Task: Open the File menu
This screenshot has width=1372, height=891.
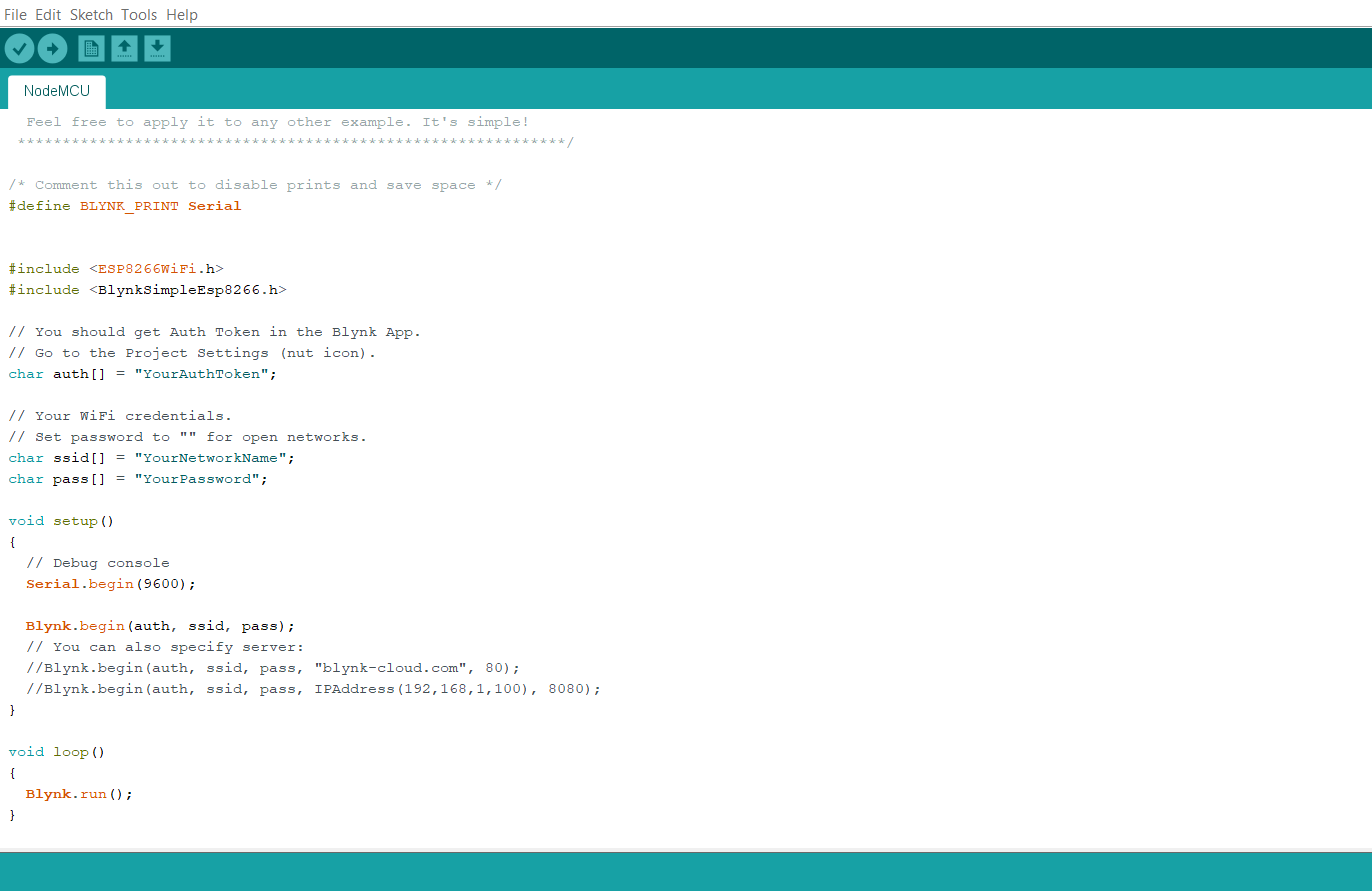Action: click(x=15, y=15)
